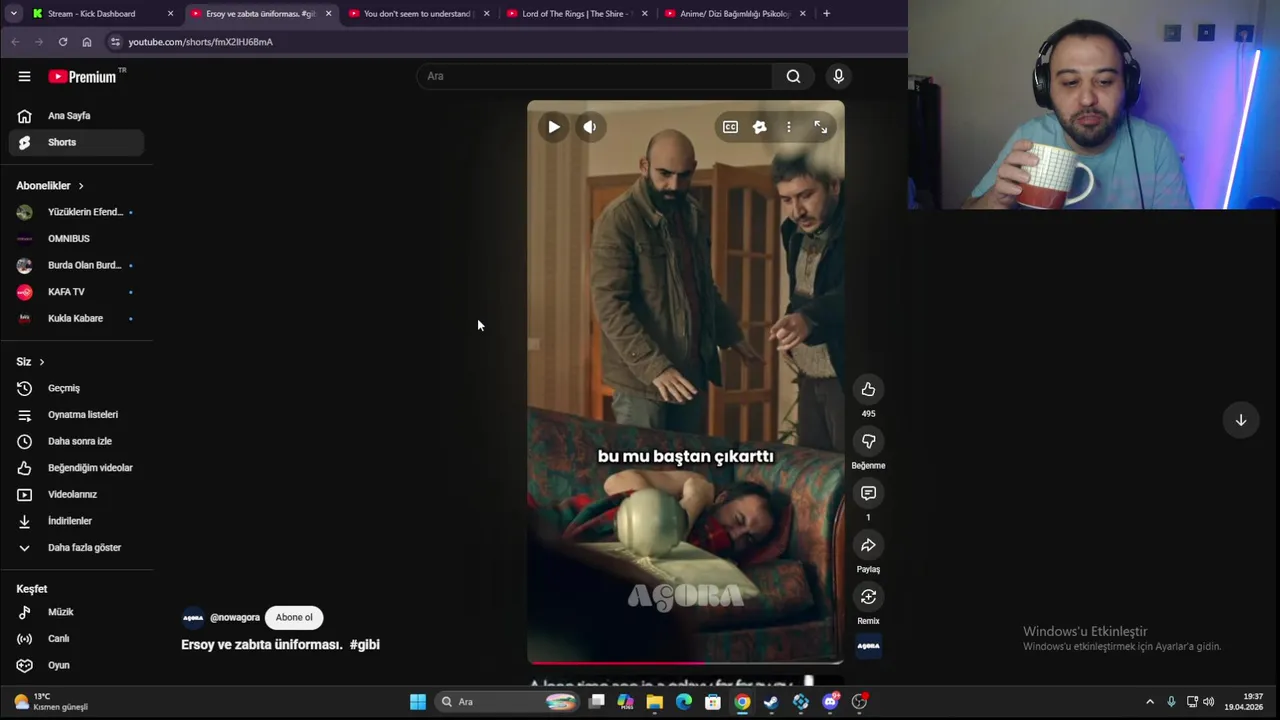Switch to Anime/ Dizi Bağımlılığı tab
Screen dimensions: 1280x720
point(735,14)
